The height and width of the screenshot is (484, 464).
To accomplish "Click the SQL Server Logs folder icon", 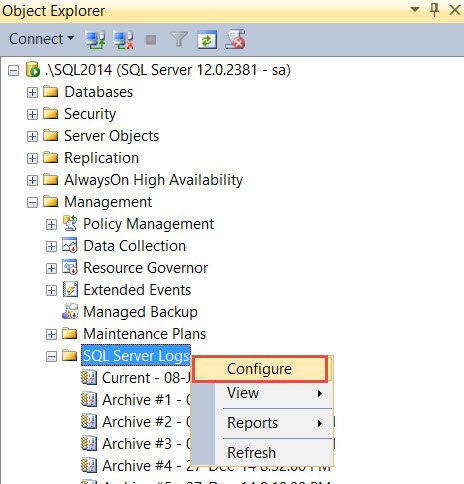I will click(x=70, y=355).
